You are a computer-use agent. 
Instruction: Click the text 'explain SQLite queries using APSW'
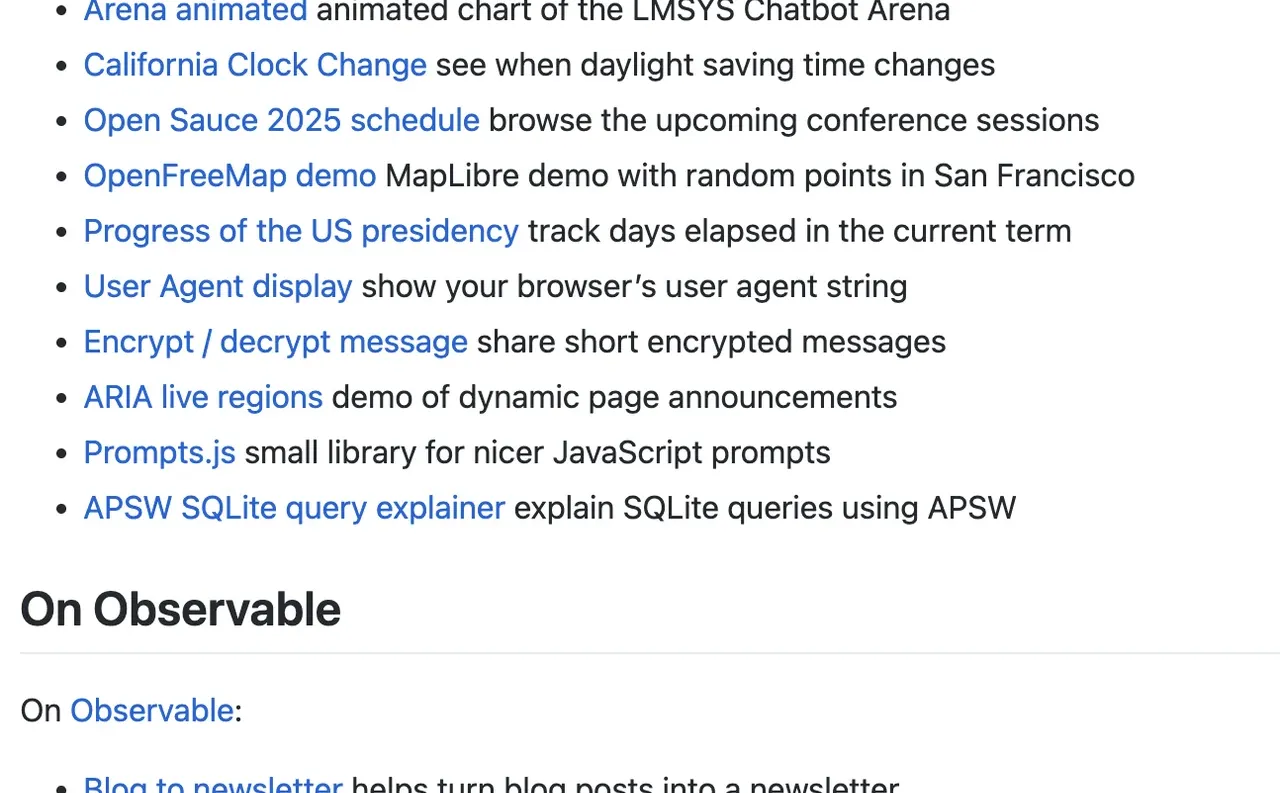point(765,508)
